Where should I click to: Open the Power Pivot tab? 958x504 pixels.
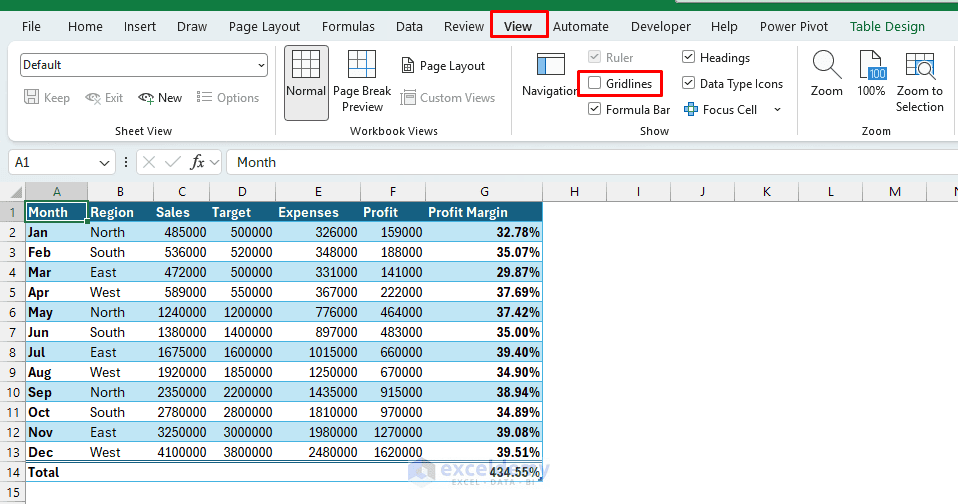[x=794, y=26]
